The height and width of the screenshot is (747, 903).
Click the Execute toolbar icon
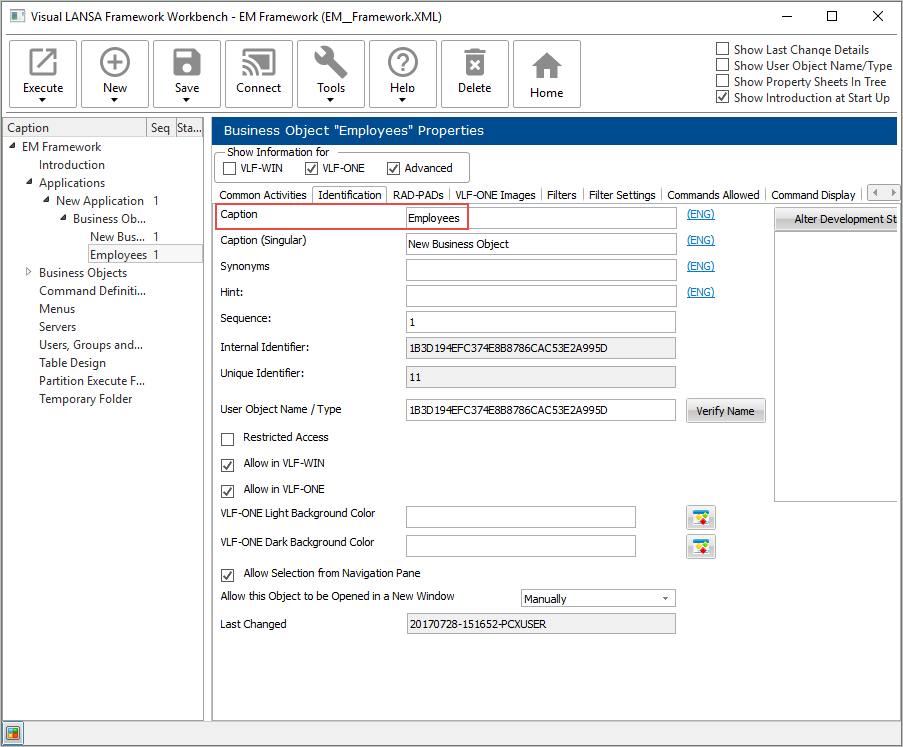tap(43, 64)
